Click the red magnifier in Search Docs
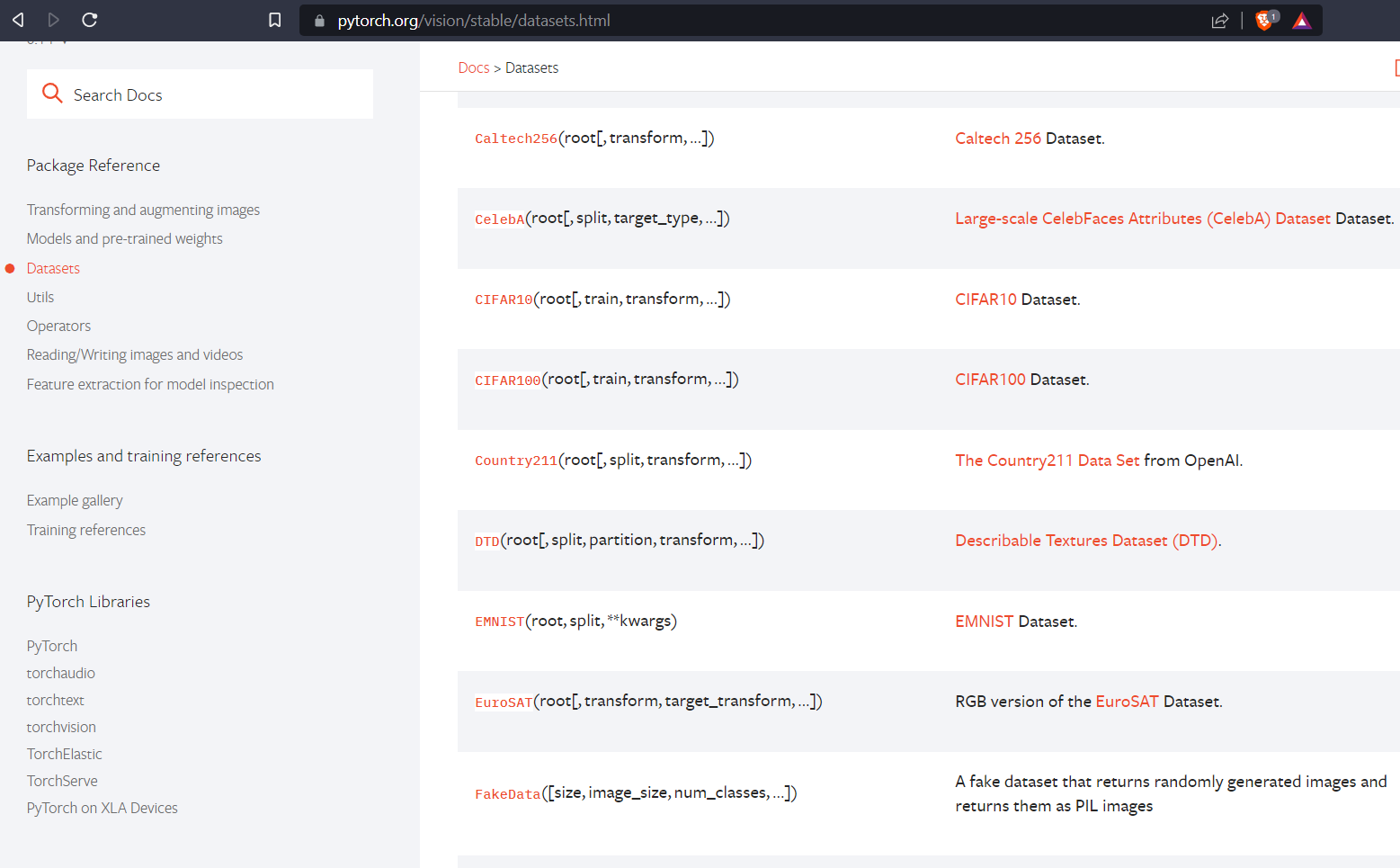This screenshot has width=1400, height=868. (x=51, y=93)
